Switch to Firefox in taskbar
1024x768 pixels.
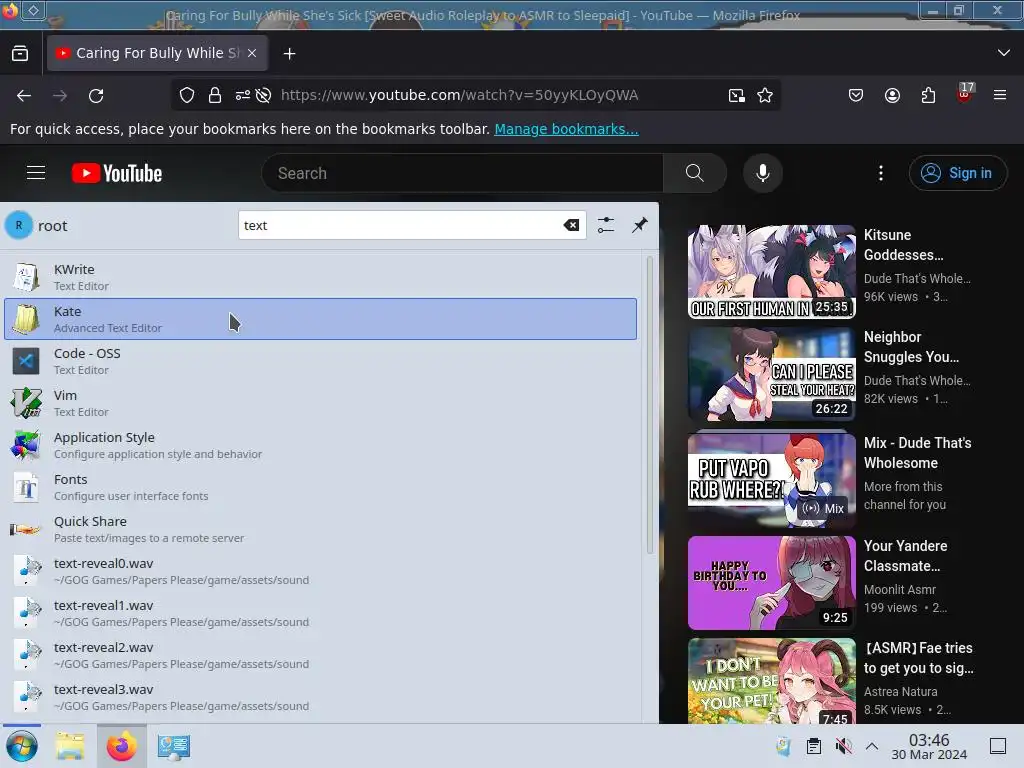point(121,746)
